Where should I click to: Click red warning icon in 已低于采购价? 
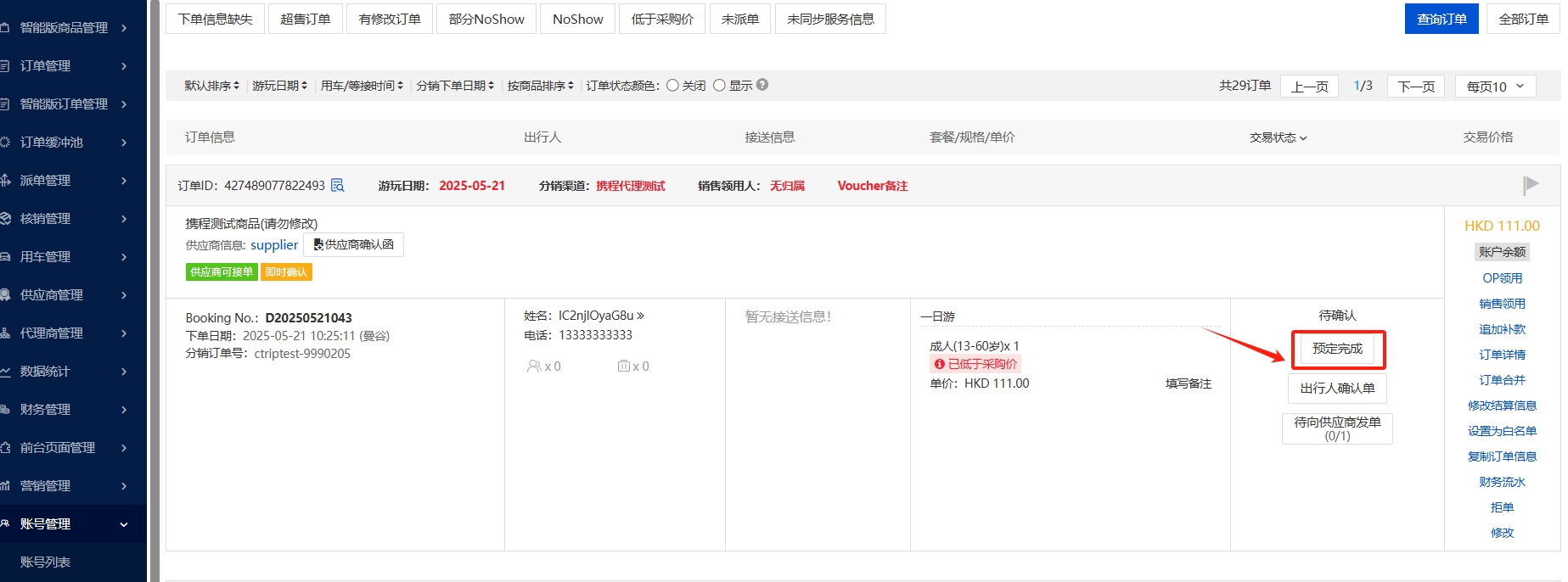[x=939, y=364]
